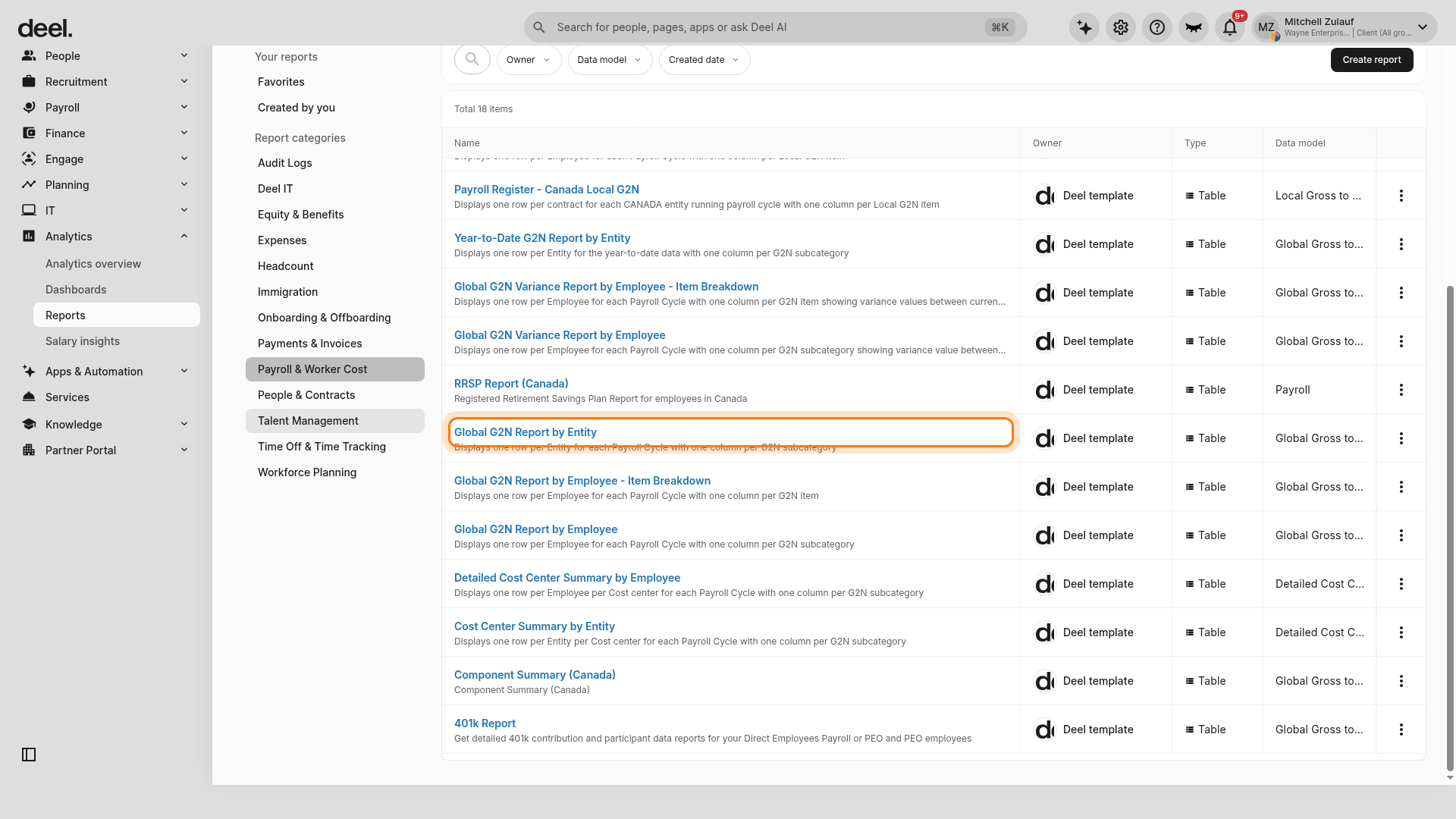The width and height of the screenshot is (1456, 819).
Task: Show Favorites reports
Action: tap(335, 82)
